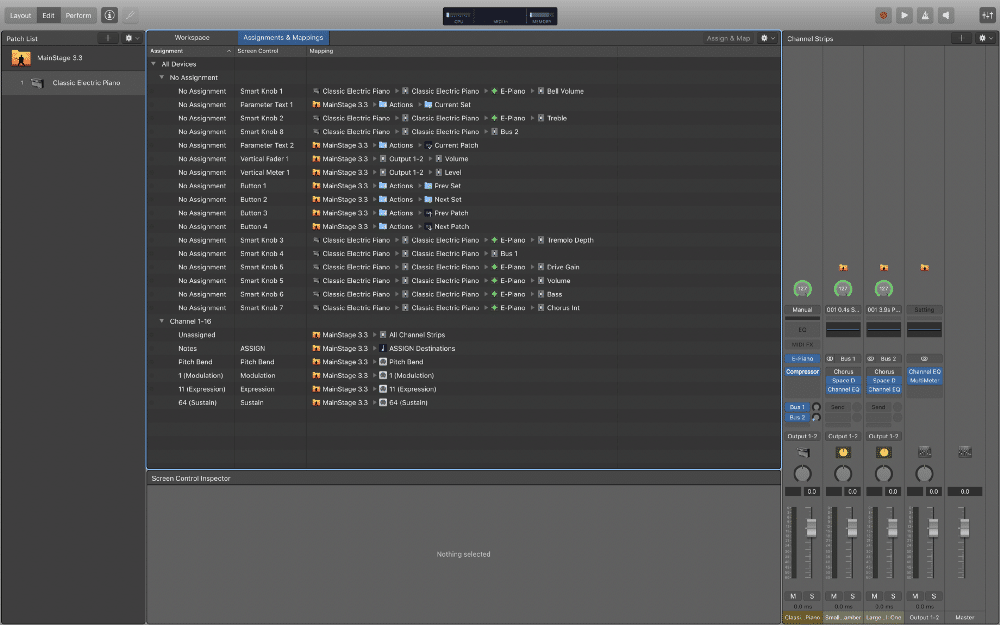
Task: Mute the Classic Piano channel strip
Action: pyautogui.click(x=793, y=596)
